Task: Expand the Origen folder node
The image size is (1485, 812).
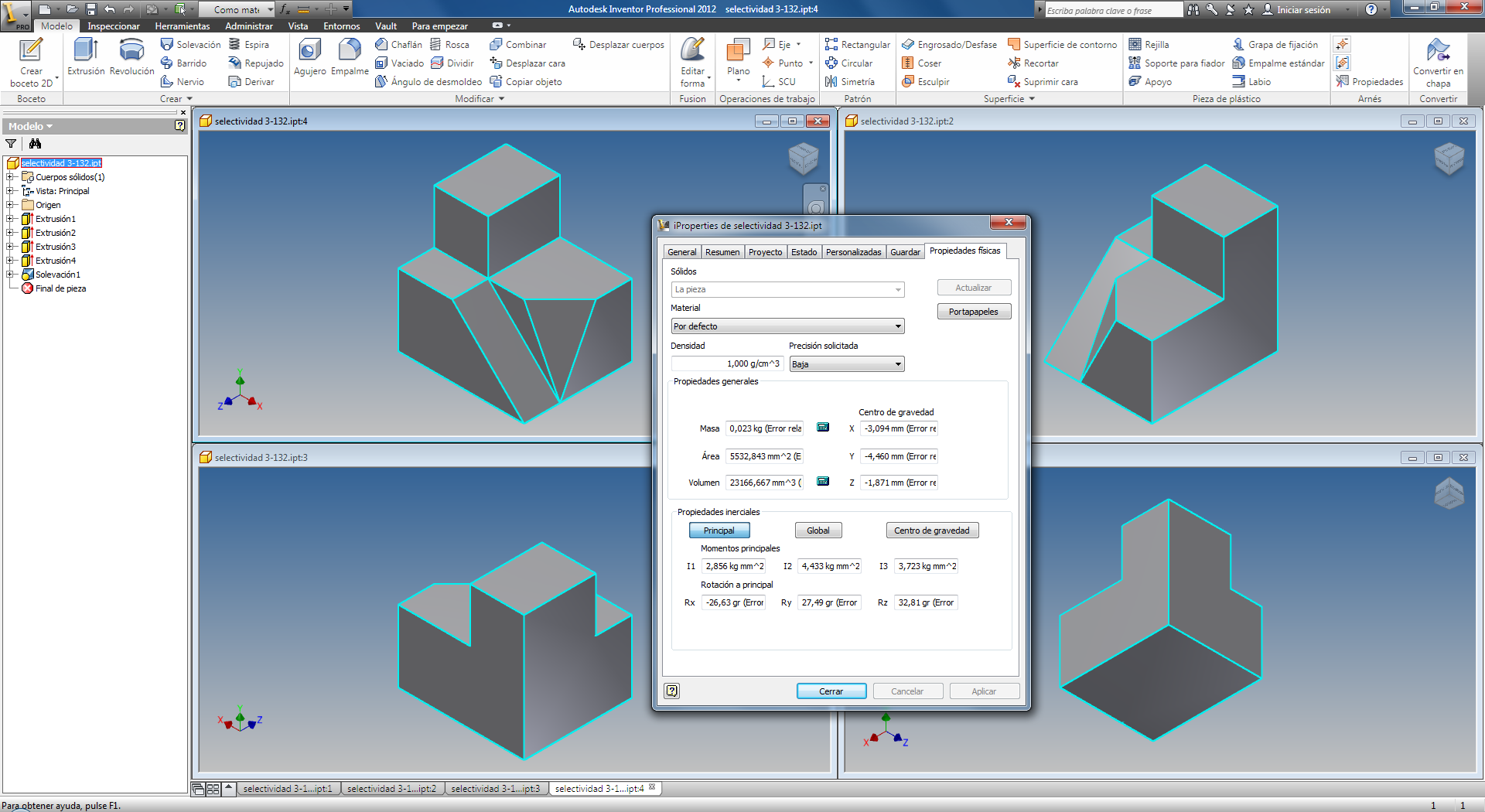Action: [10, 205]
